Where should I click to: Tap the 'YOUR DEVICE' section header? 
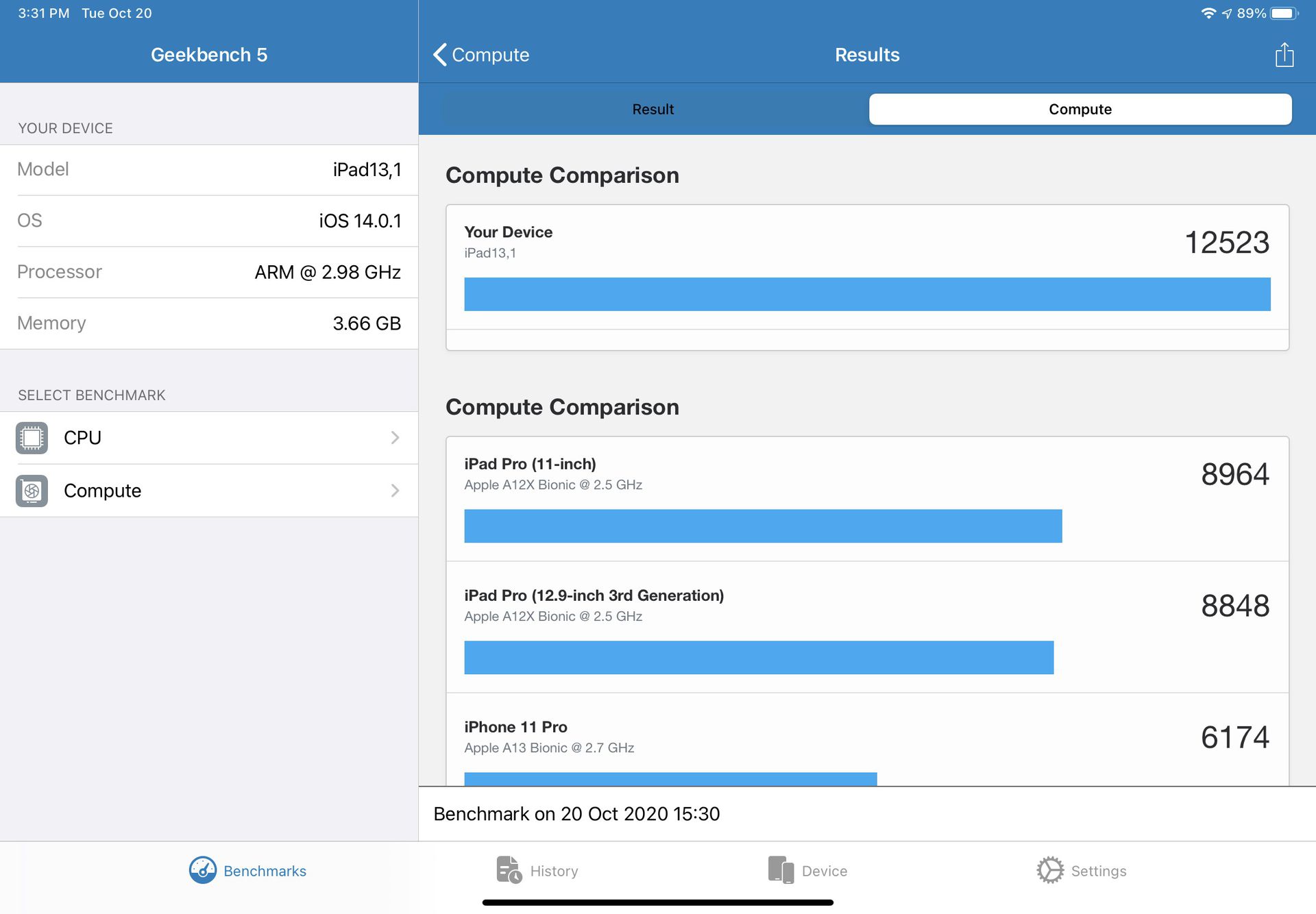pos(65,128)
